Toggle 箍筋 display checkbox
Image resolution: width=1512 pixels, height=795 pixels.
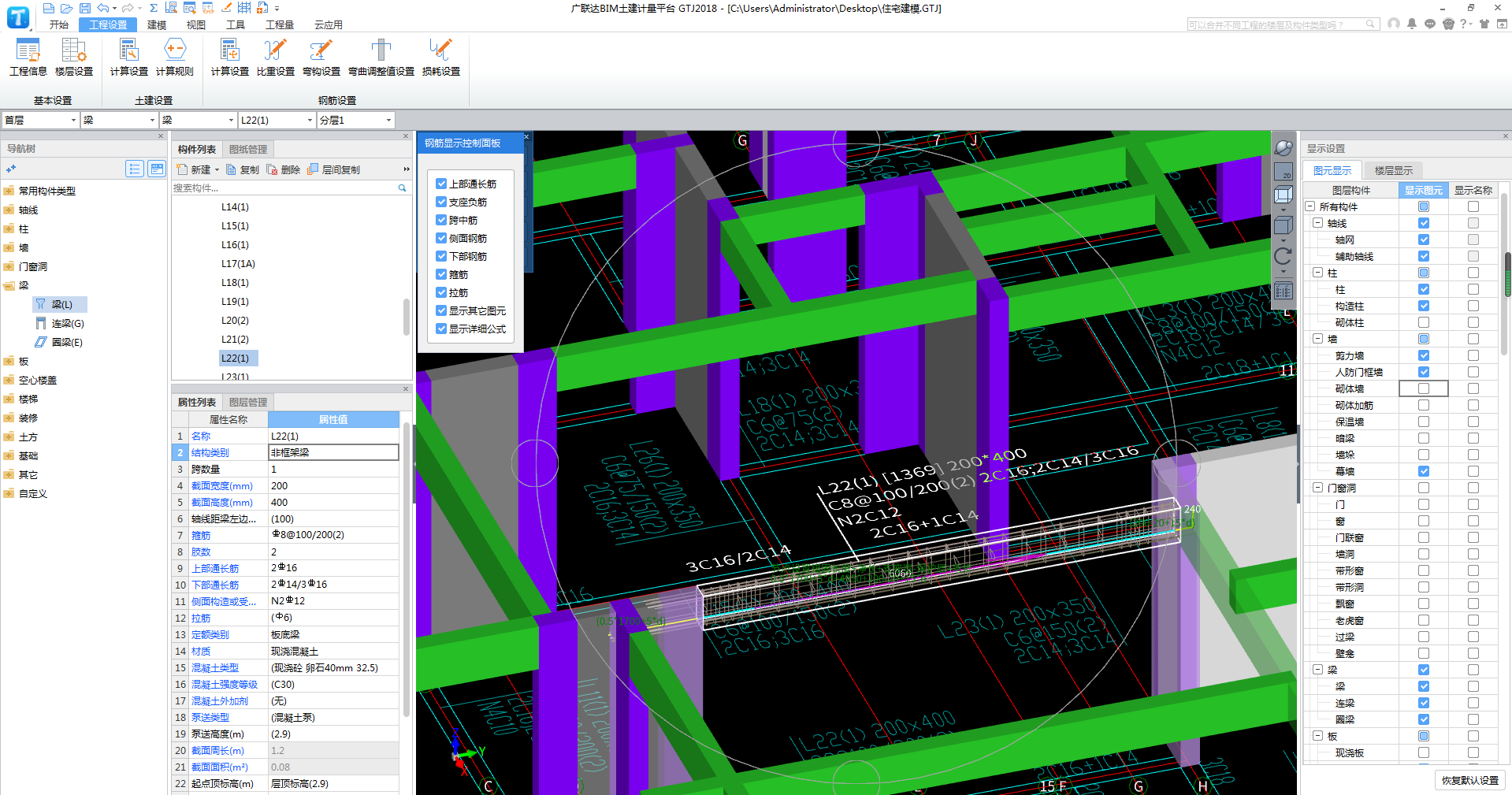(x=441, y=274)
